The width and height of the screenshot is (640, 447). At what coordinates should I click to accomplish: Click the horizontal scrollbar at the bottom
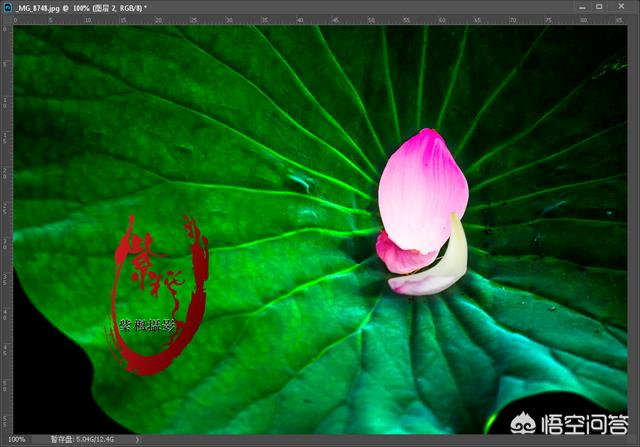(x=300, y=440)
